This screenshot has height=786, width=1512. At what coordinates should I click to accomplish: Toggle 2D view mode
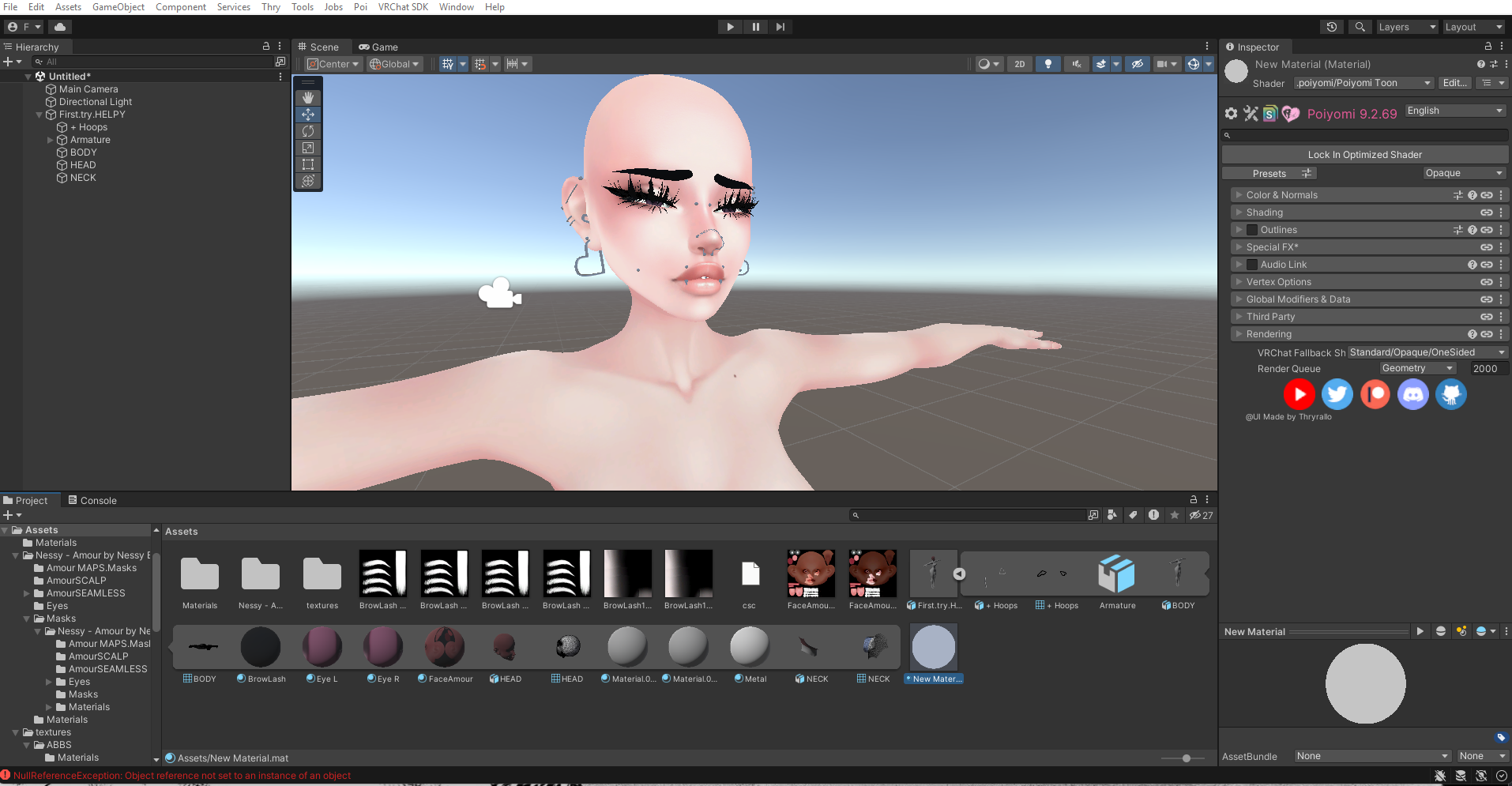pyautogui.click(x=1020, y=64)
